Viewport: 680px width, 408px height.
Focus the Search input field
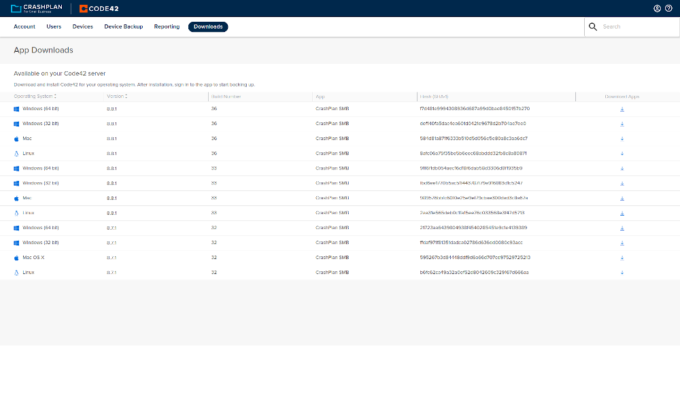635,27
